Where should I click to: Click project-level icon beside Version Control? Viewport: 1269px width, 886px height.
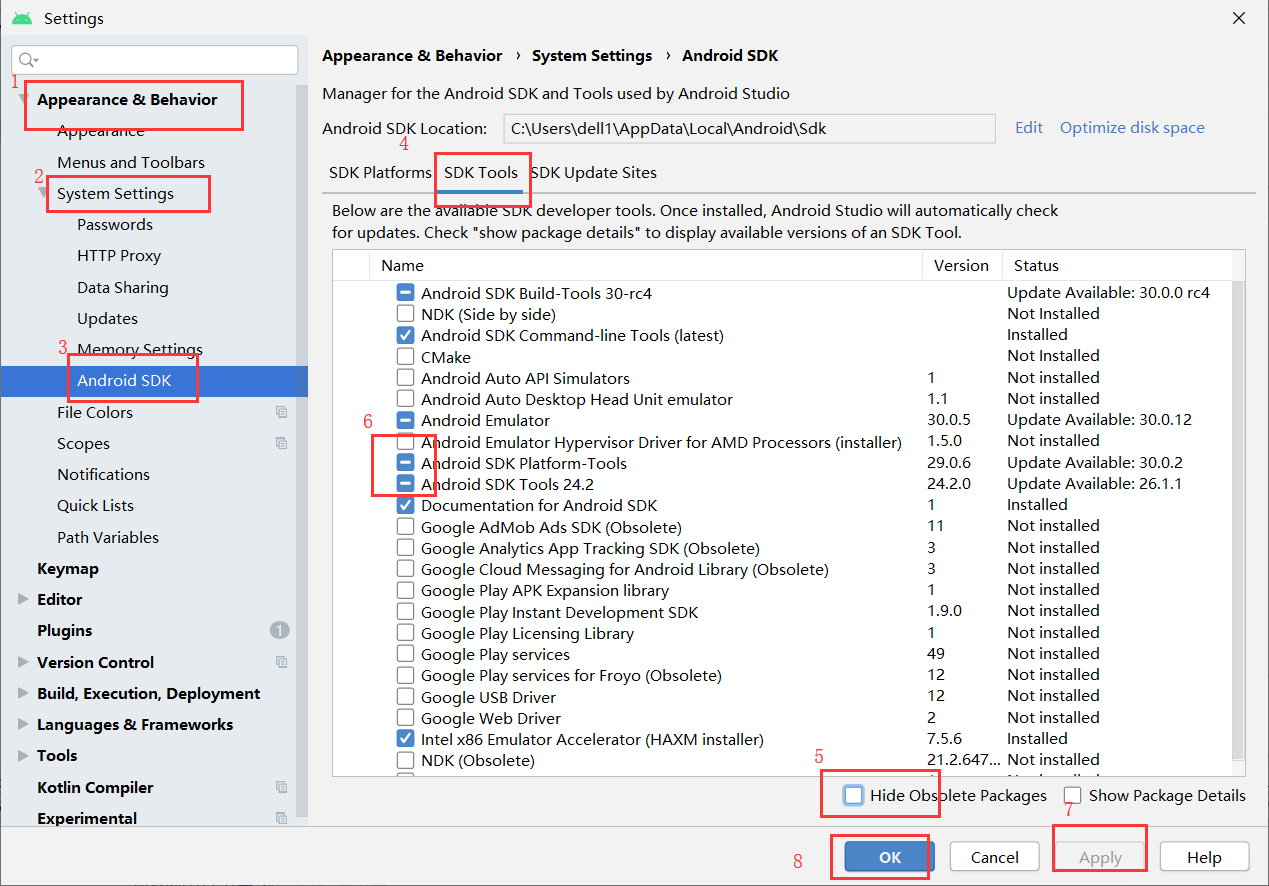pos(281,662)
